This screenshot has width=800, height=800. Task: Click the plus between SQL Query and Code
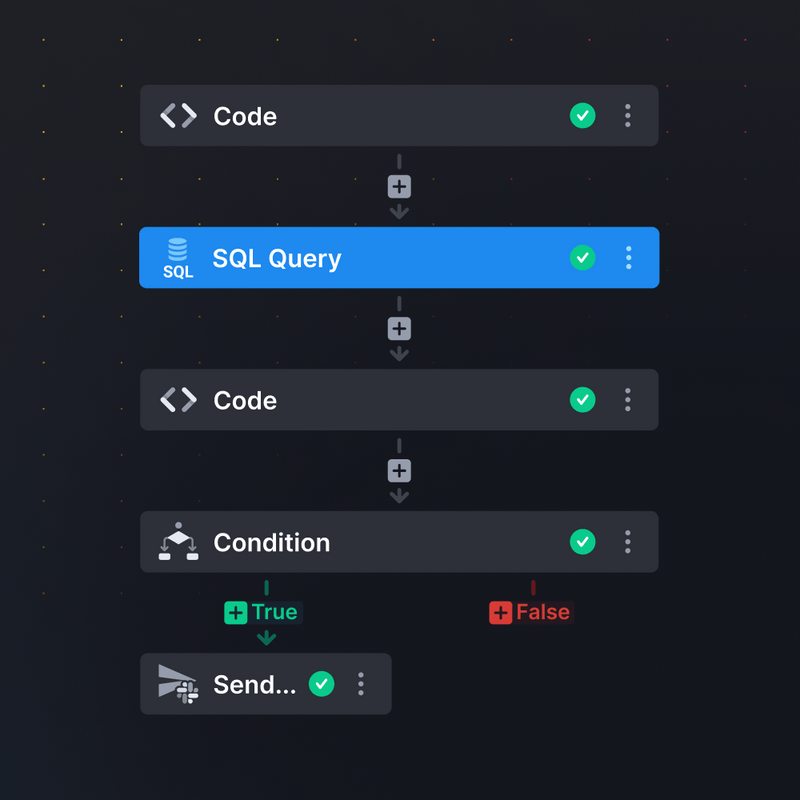pyautogui.click(x=399, y=329)
